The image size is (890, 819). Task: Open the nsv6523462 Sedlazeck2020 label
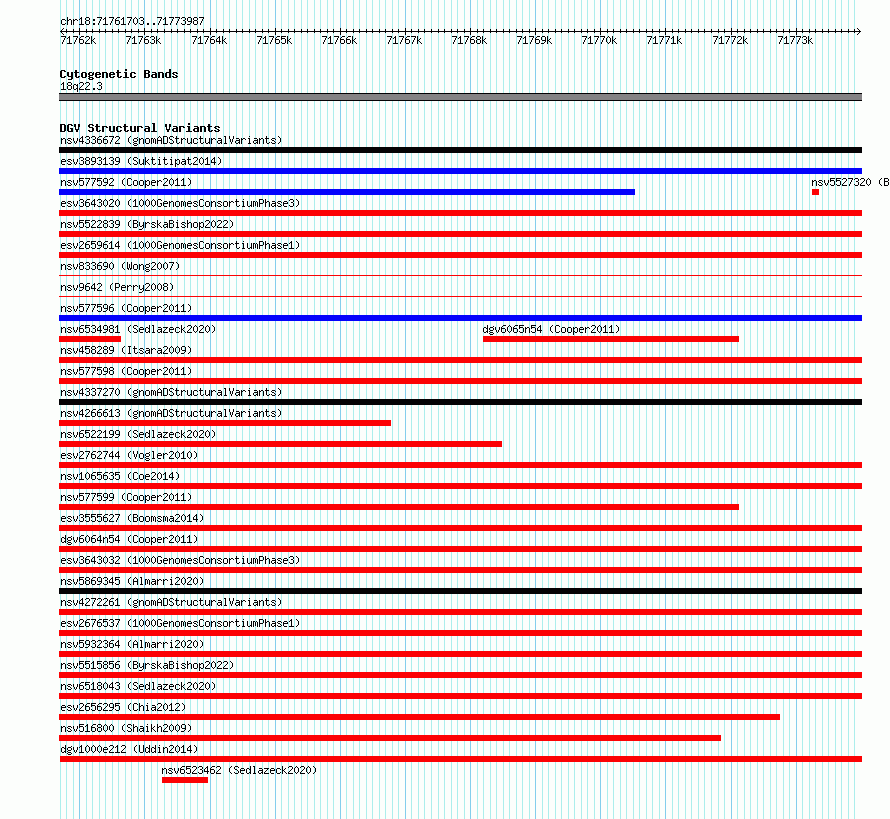point(239,770)
